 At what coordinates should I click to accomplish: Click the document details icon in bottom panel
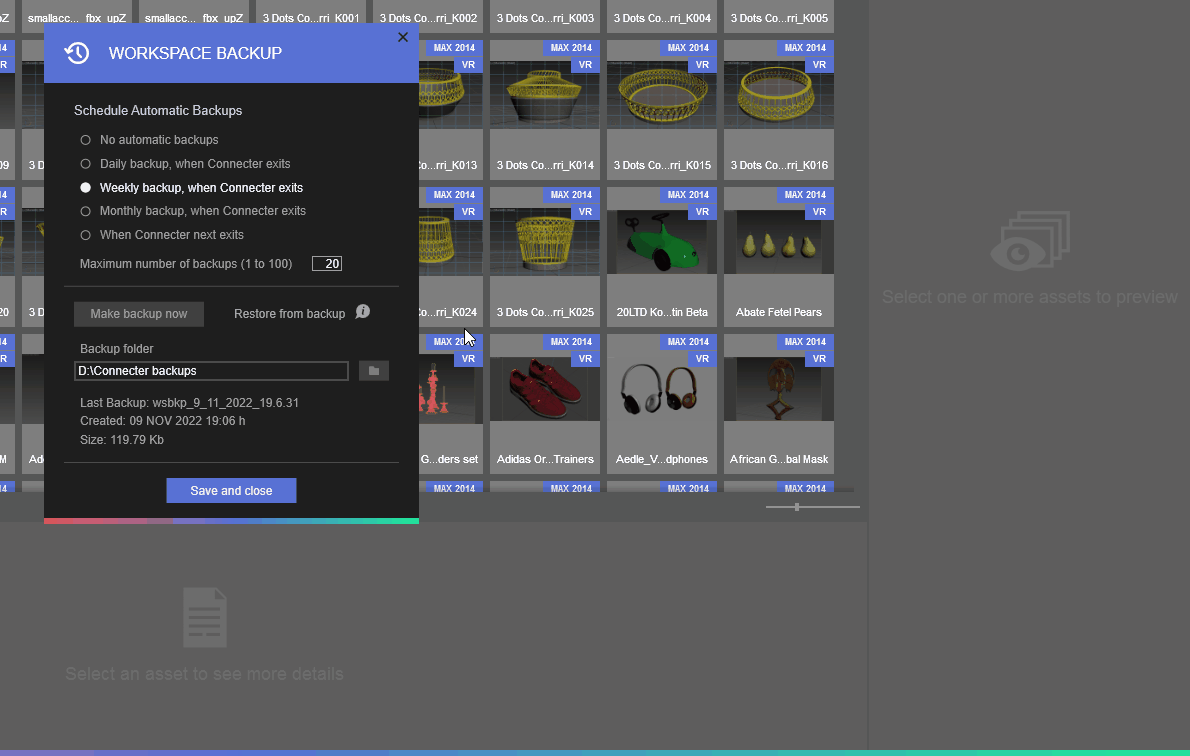click(205, 617)
